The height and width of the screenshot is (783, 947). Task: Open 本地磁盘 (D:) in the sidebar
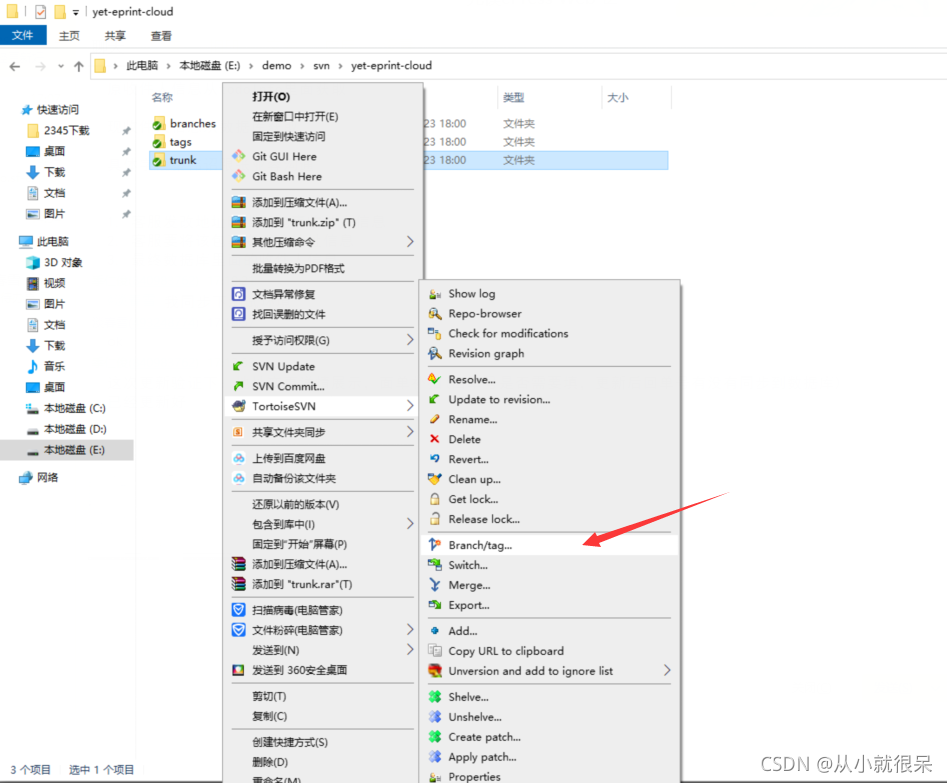pyautogui.click(x=75, y=429)
